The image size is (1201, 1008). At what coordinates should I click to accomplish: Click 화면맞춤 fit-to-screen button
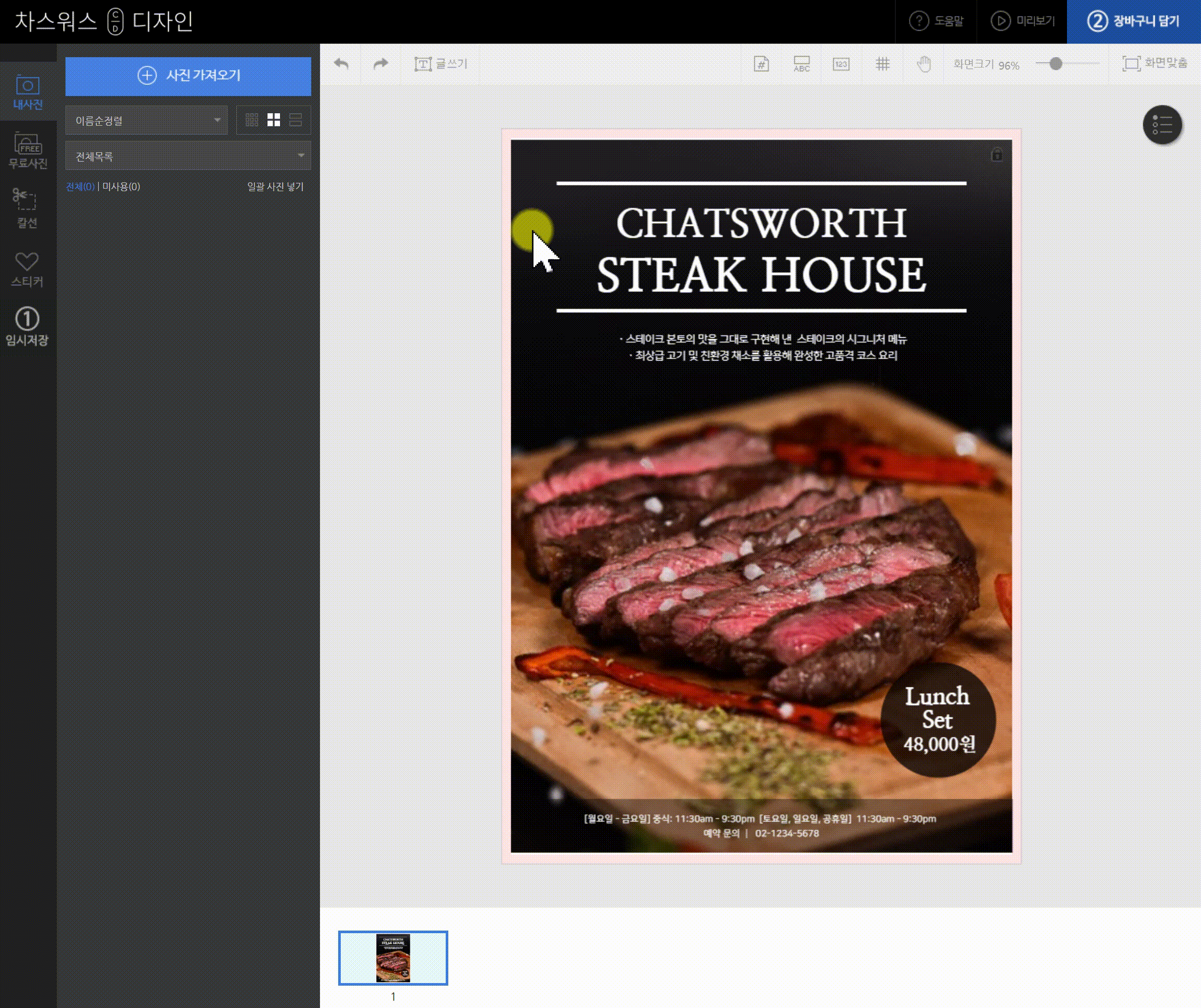(x=1155, y=63)
